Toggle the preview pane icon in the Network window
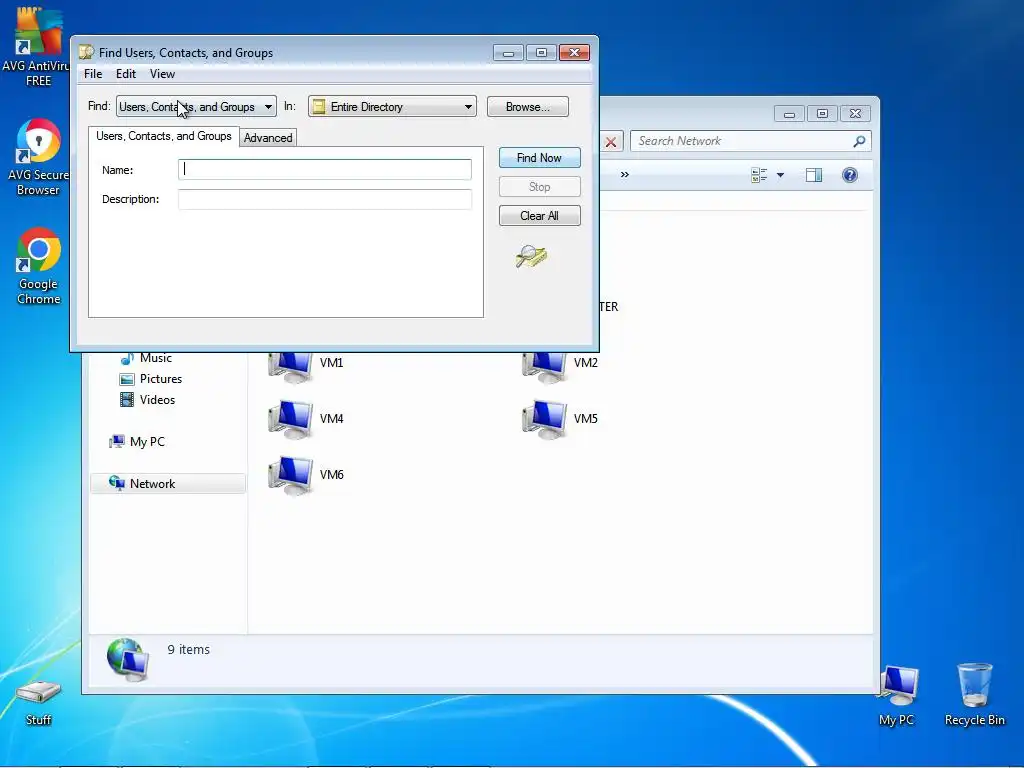Viewport: 1024px width, 768px height. tap(814, 175)
